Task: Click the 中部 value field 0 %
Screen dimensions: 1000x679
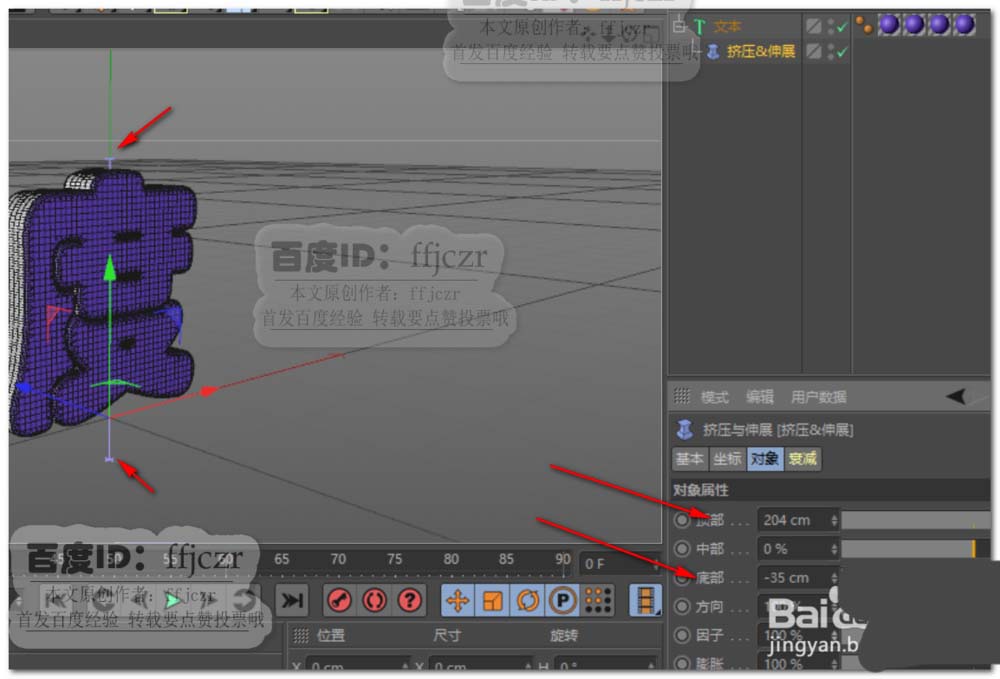Action: pyautogui.click(x=793, y=549)
